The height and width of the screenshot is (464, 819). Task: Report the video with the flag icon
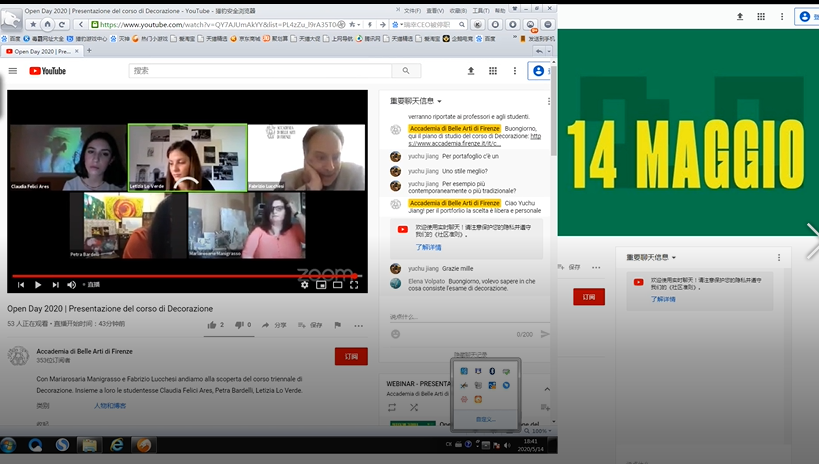coord(337,325)
